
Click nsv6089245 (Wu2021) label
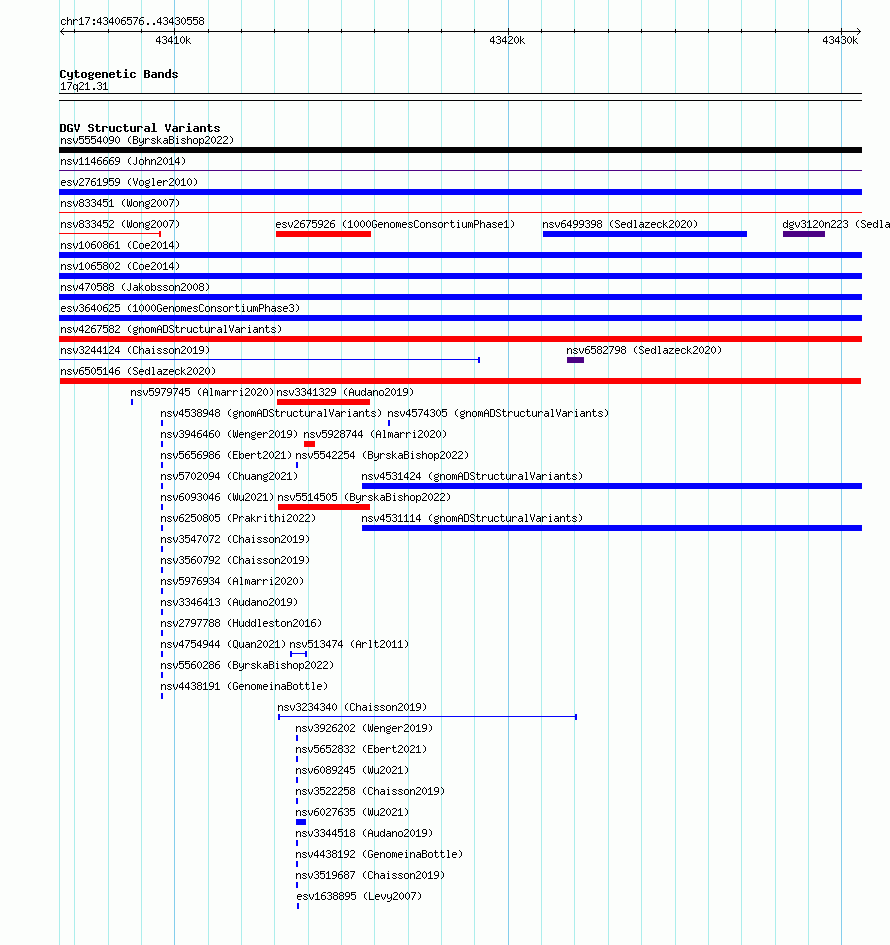point(352,771)
